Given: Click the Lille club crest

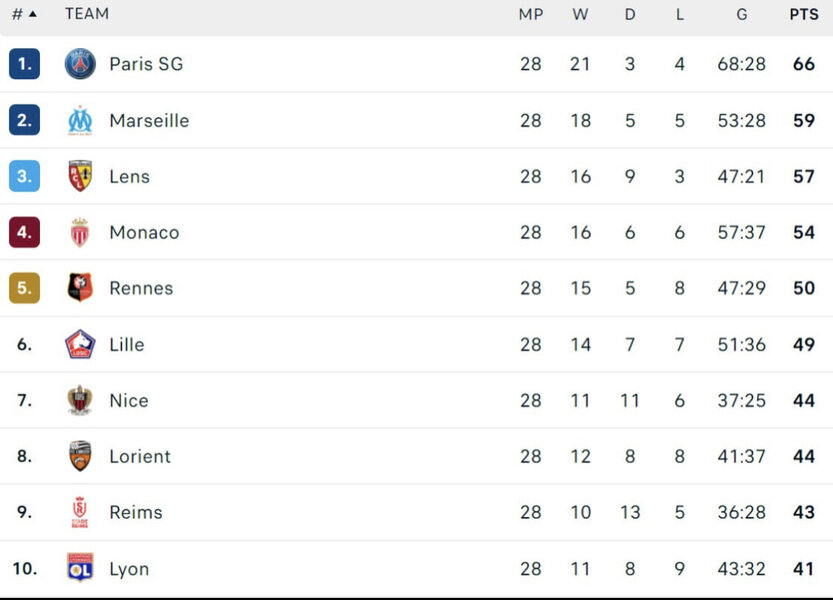Looking at the screenshot, I should point(80,344).
